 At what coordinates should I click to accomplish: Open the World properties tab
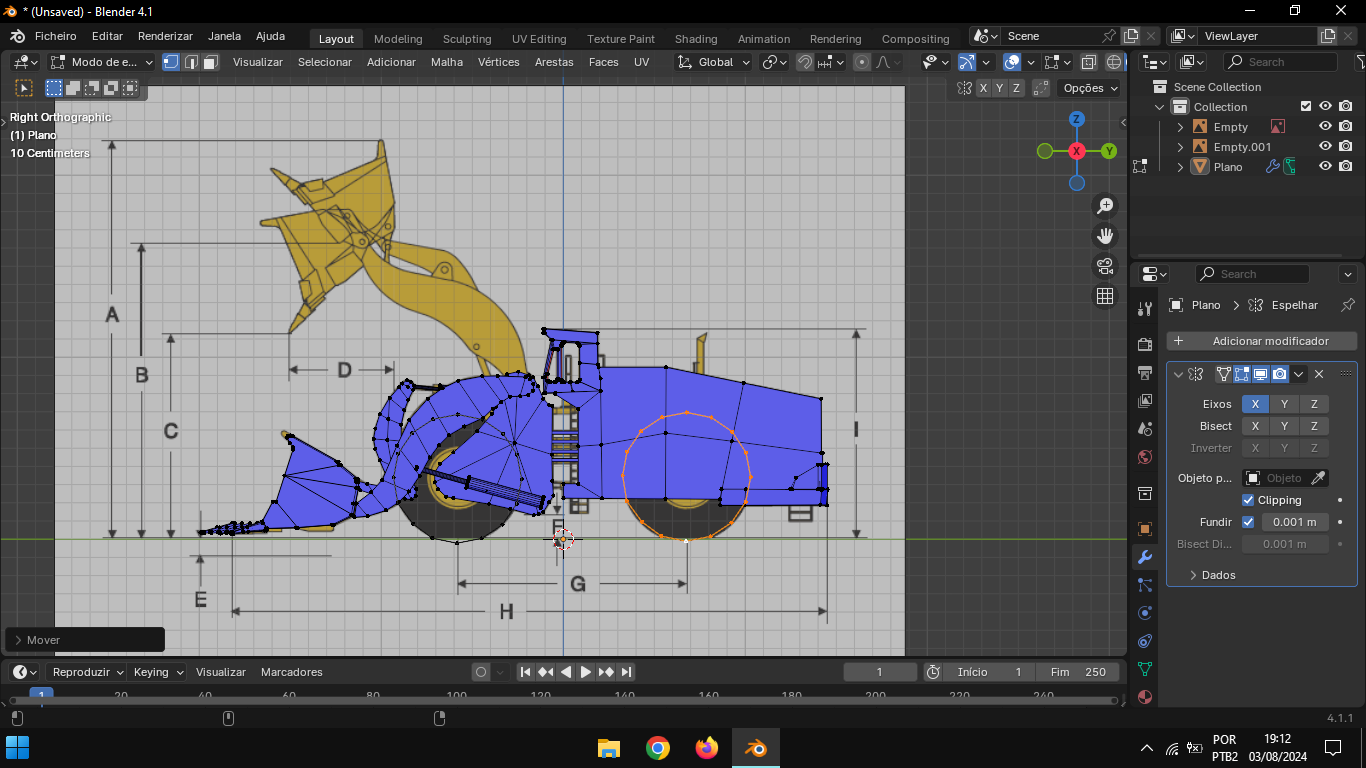pos(1145,457)
